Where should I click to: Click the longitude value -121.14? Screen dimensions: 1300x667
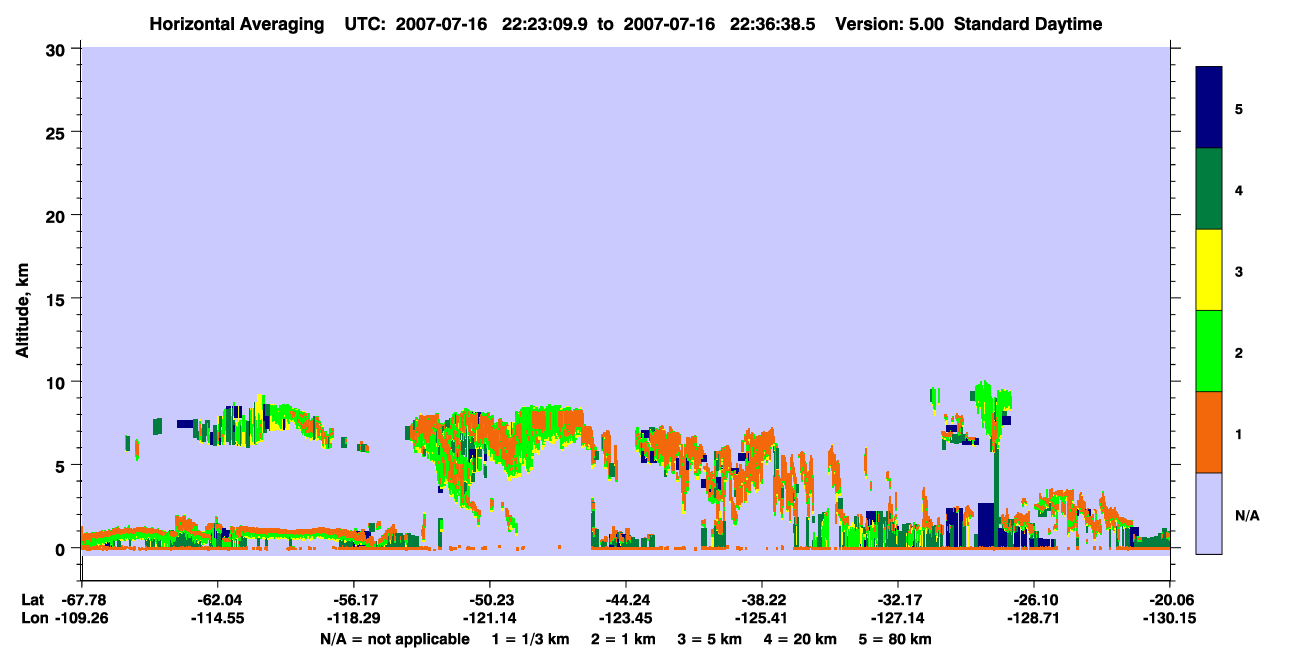(489, 619)
